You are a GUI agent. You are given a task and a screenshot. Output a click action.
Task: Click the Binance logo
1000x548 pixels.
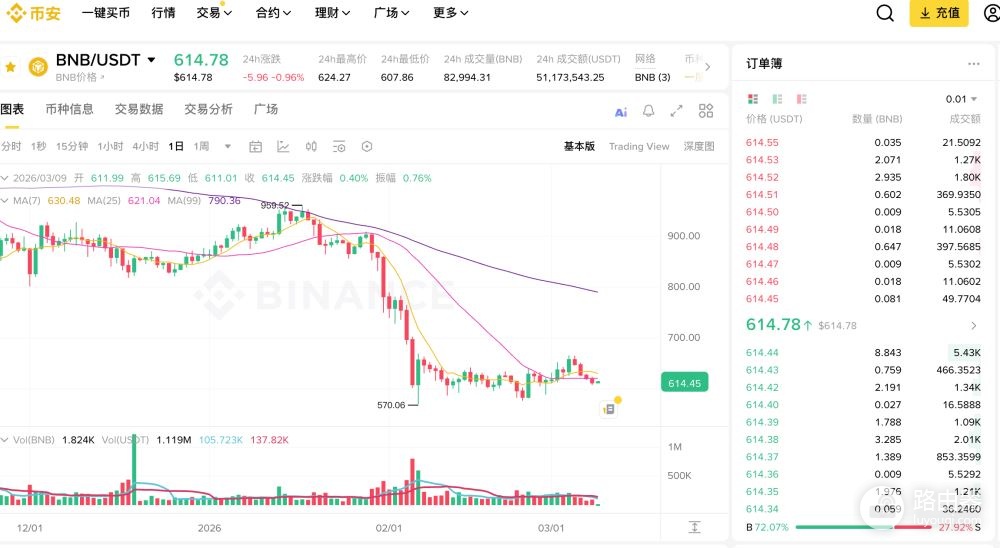(x=33, y=13)
